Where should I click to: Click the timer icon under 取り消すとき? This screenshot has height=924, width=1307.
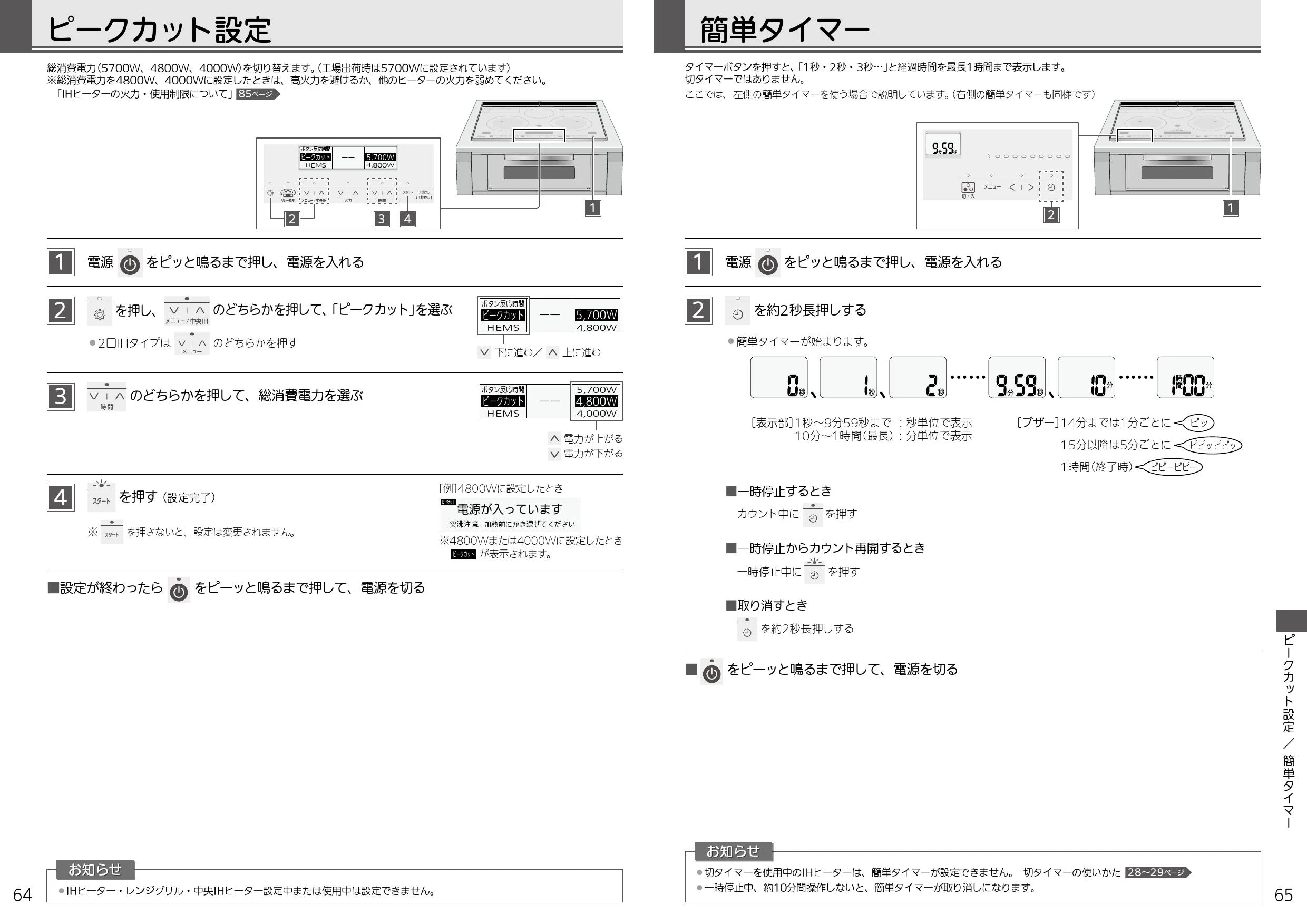click(x=747, y=630)
